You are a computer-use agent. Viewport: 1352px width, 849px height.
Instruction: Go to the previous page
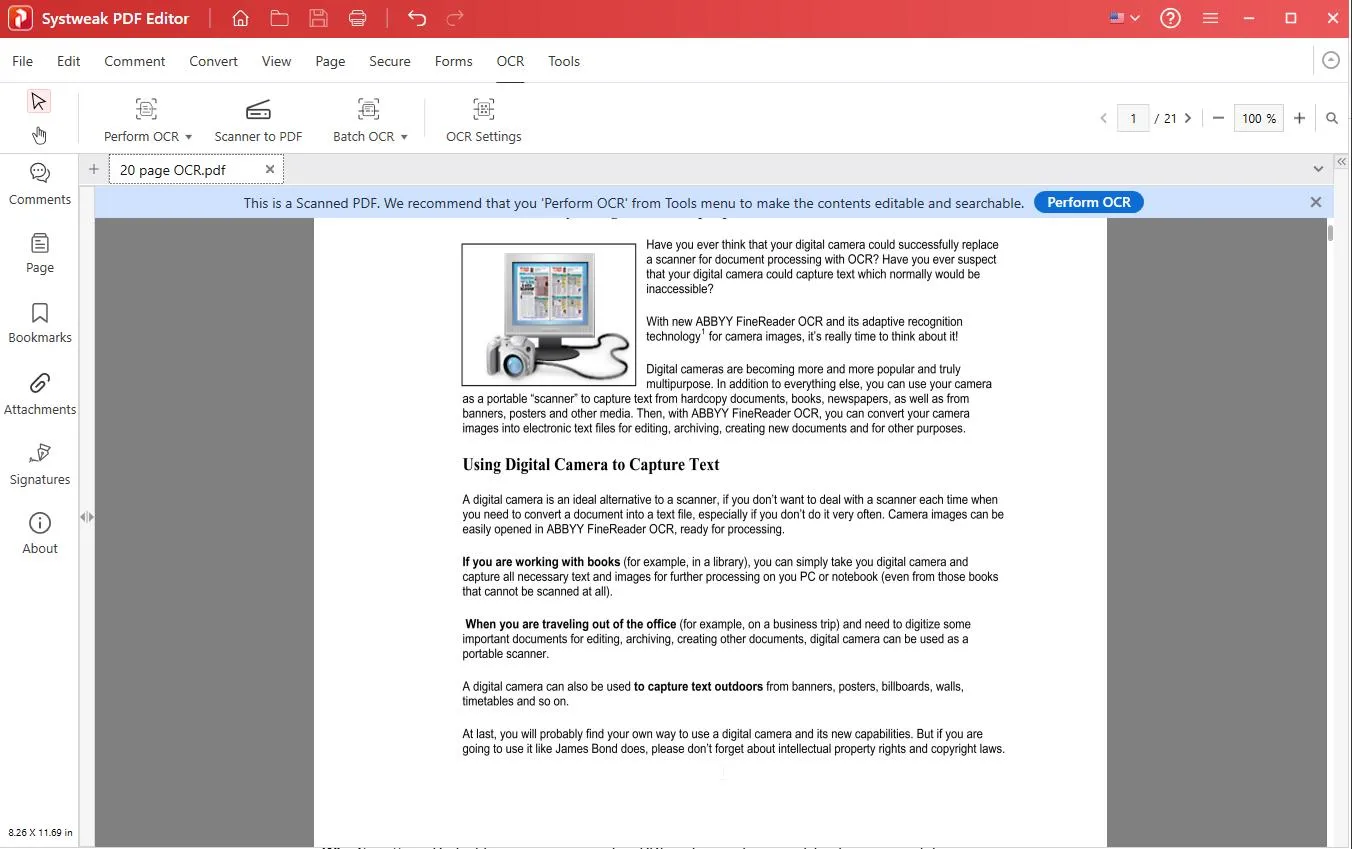coord(1104,118)
